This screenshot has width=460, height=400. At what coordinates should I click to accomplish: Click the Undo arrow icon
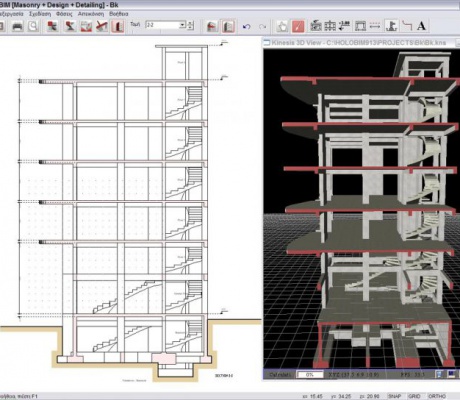247,26
